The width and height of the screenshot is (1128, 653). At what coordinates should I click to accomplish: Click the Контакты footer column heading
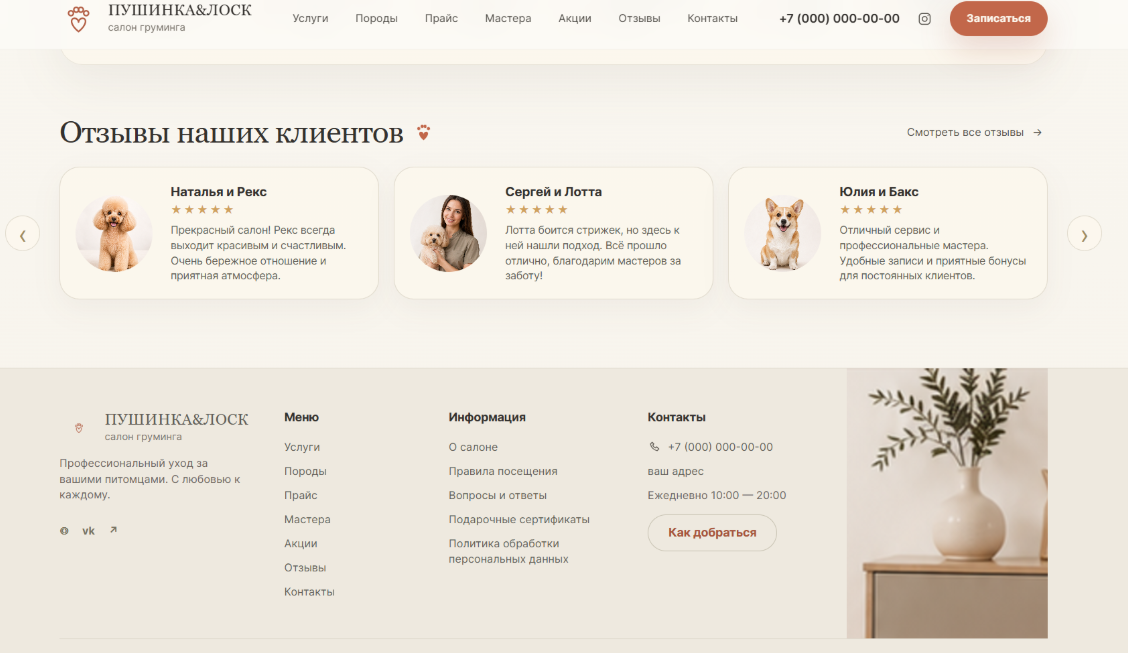click(676, 417)
